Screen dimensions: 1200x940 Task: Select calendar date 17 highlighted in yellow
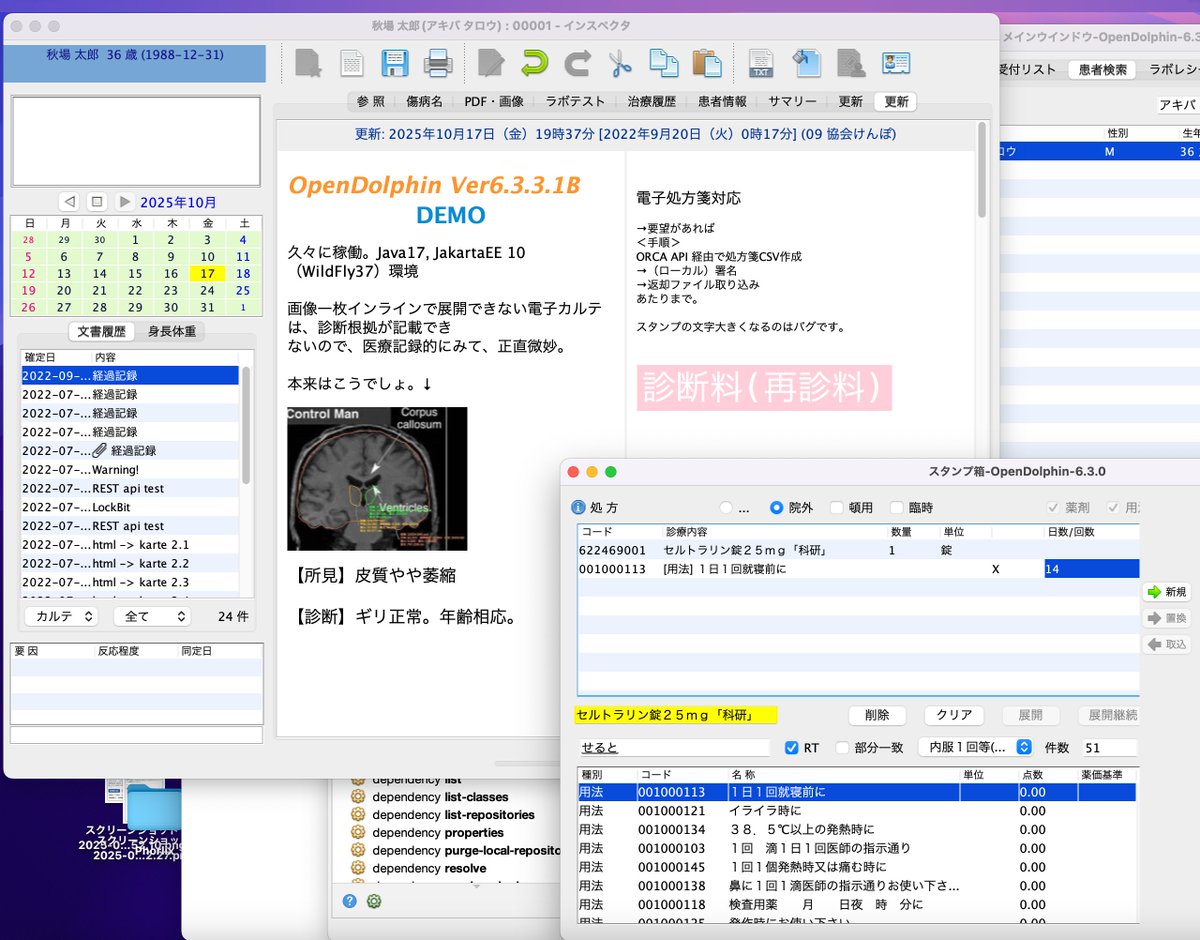207,273
